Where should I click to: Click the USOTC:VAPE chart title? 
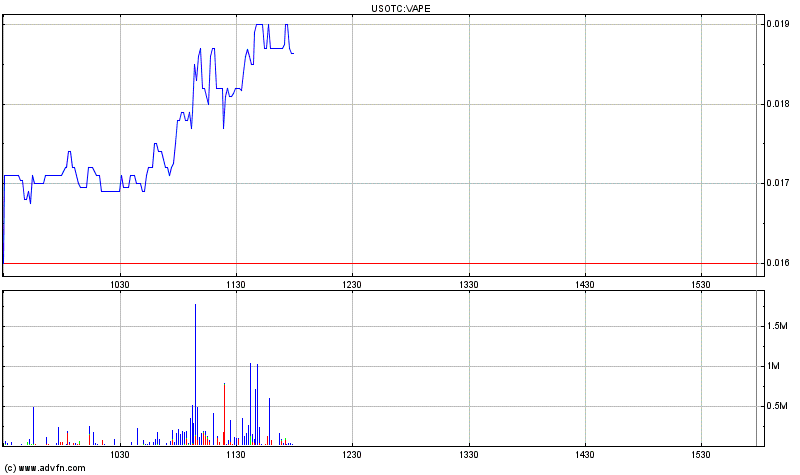tap(401, 9)
